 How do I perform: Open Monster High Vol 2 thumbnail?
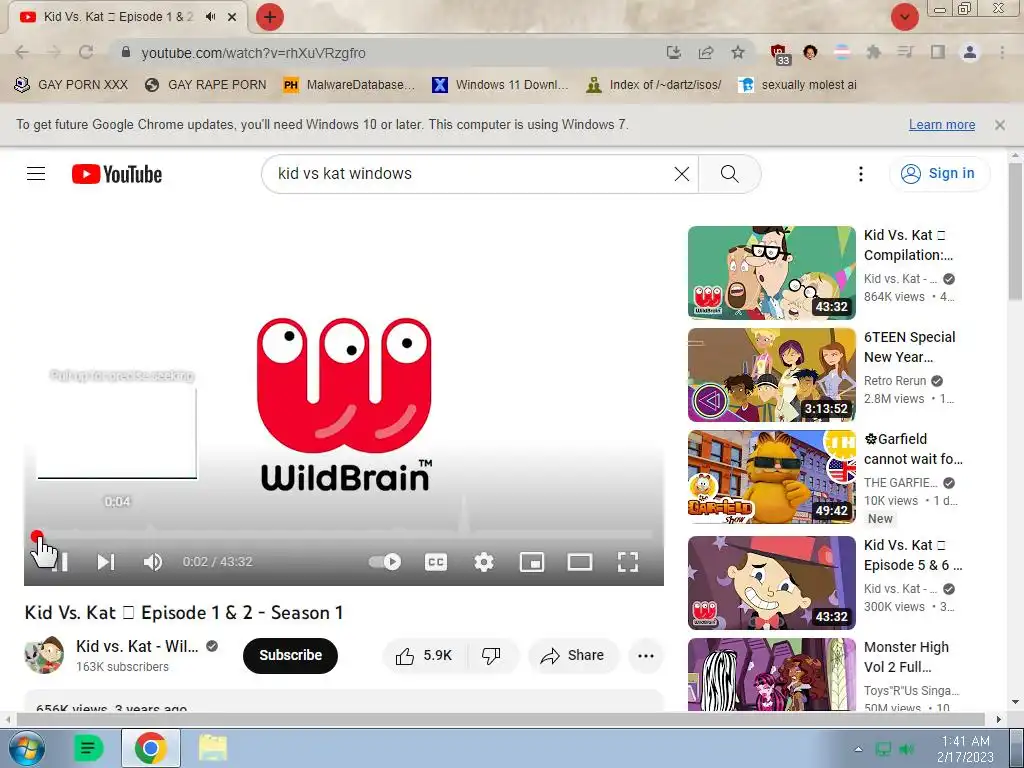click(771, 674)
